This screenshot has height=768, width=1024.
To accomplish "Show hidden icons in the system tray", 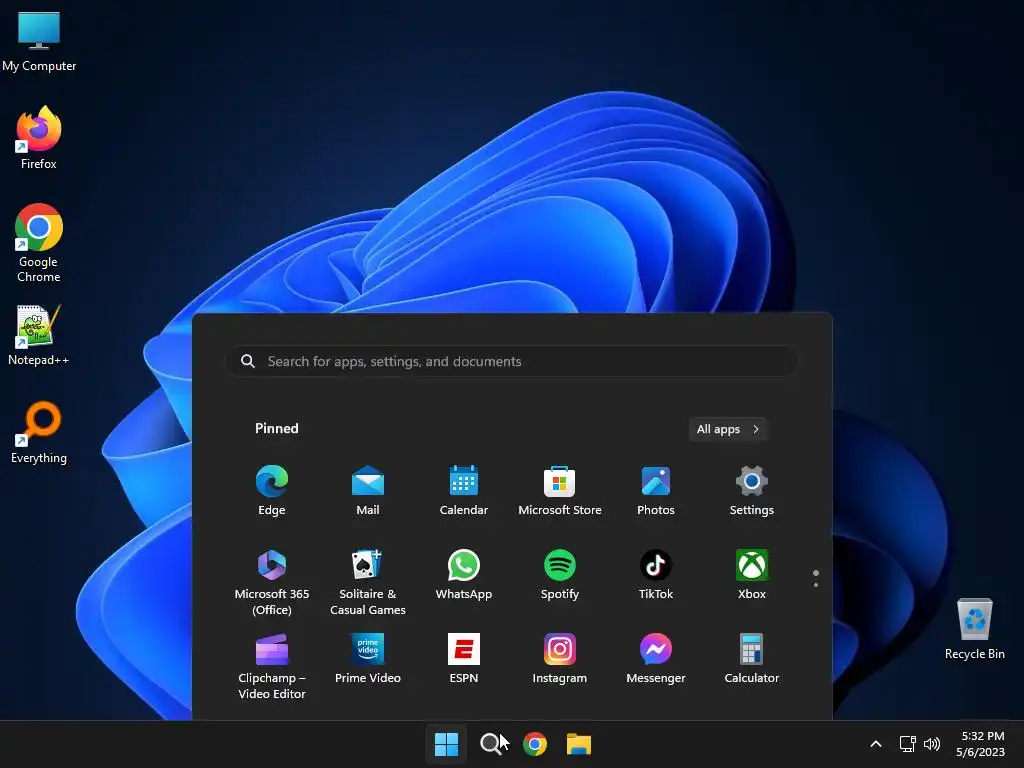I will [876, 744].
